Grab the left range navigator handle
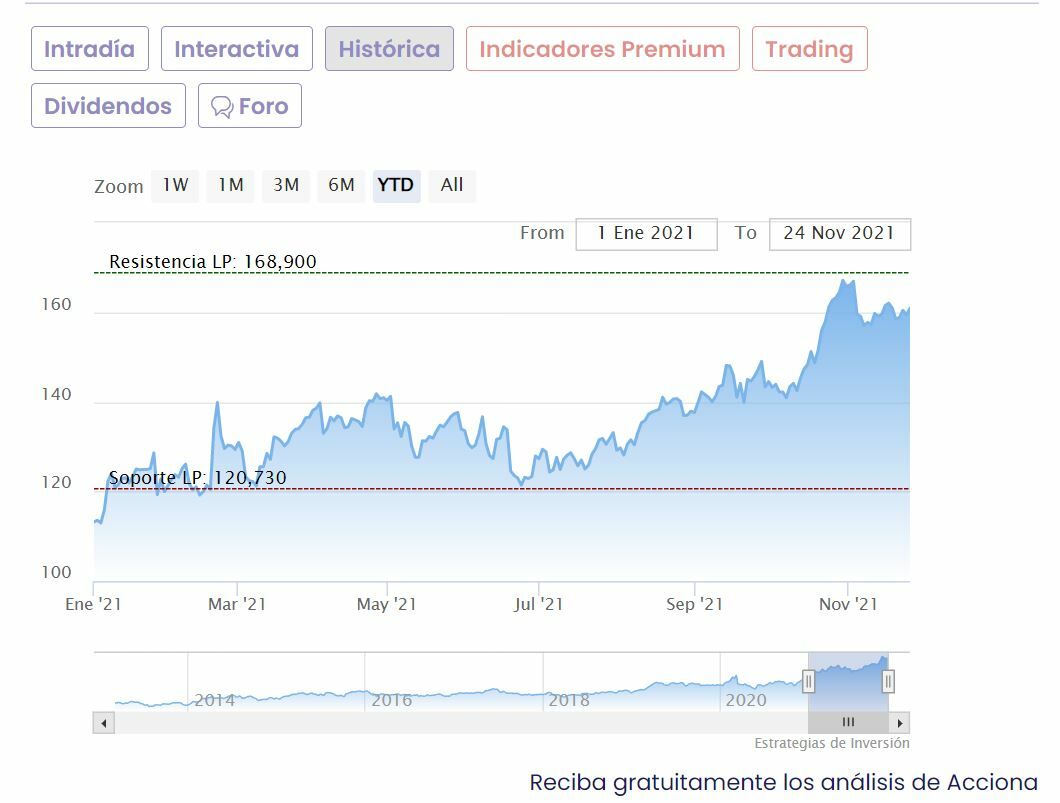 (809, 682)
